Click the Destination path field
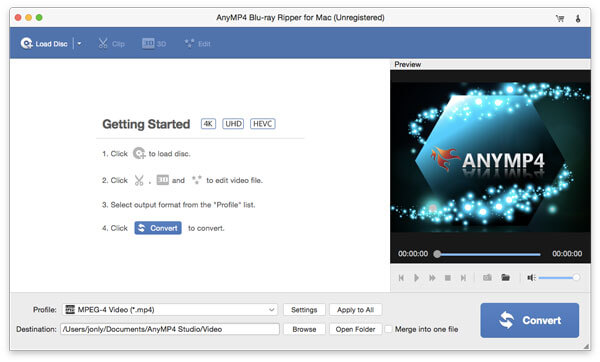 (x=170, y=329)
